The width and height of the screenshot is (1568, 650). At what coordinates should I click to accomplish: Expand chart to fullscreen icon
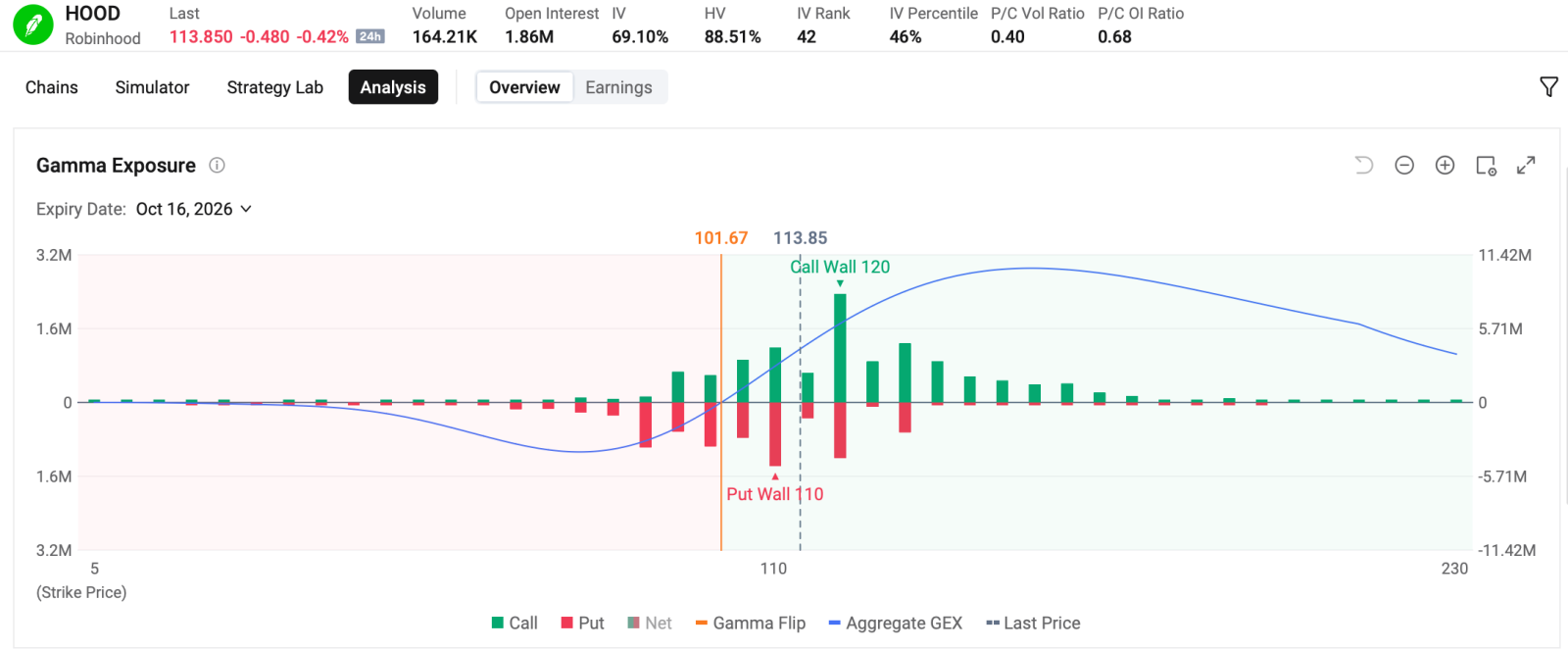(x=1526, y=165)
